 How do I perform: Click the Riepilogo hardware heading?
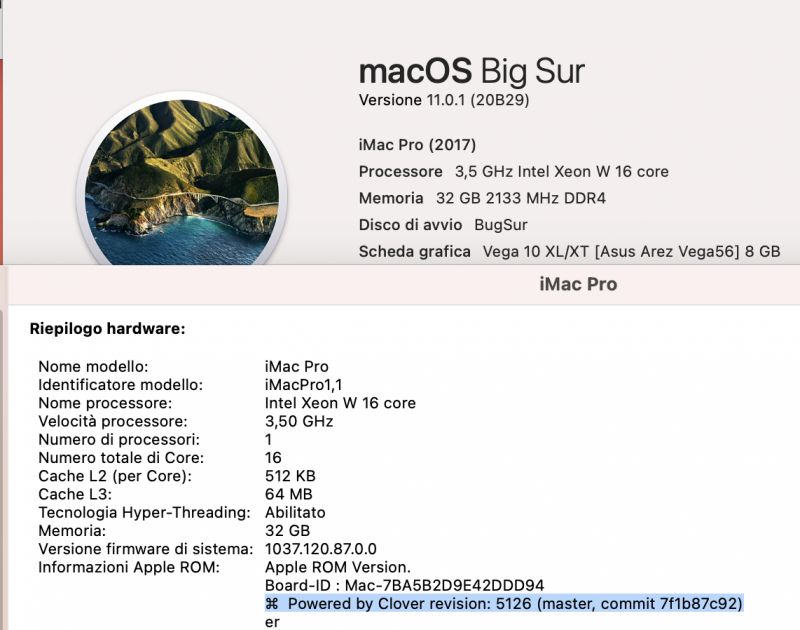(108, 329)
